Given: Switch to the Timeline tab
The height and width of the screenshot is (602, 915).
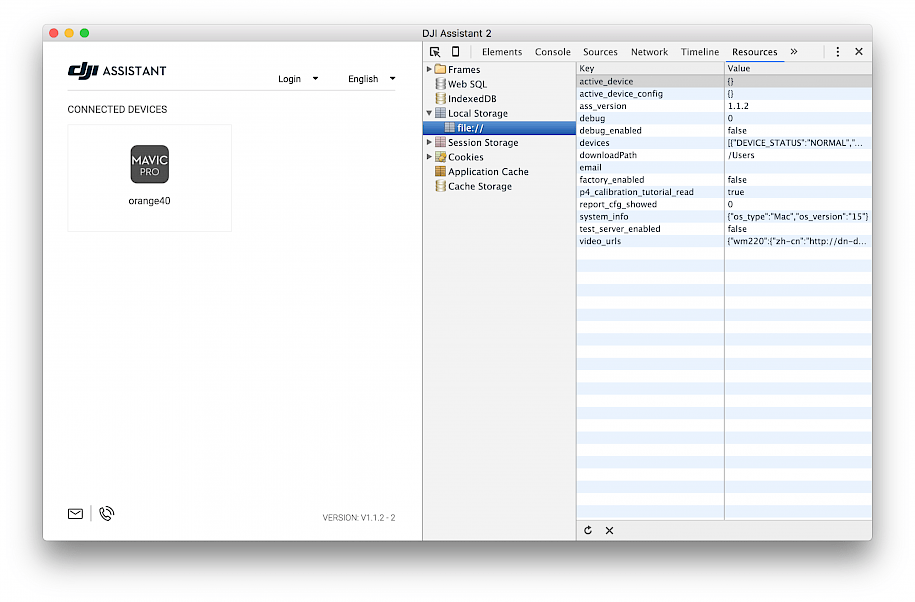Looking at the screenshot, I should click(700, 52).
